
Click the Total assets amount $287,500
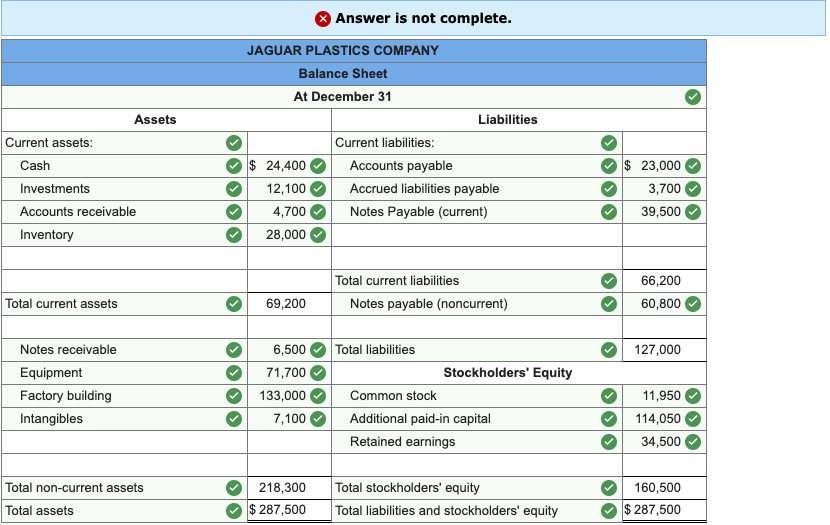277,510
